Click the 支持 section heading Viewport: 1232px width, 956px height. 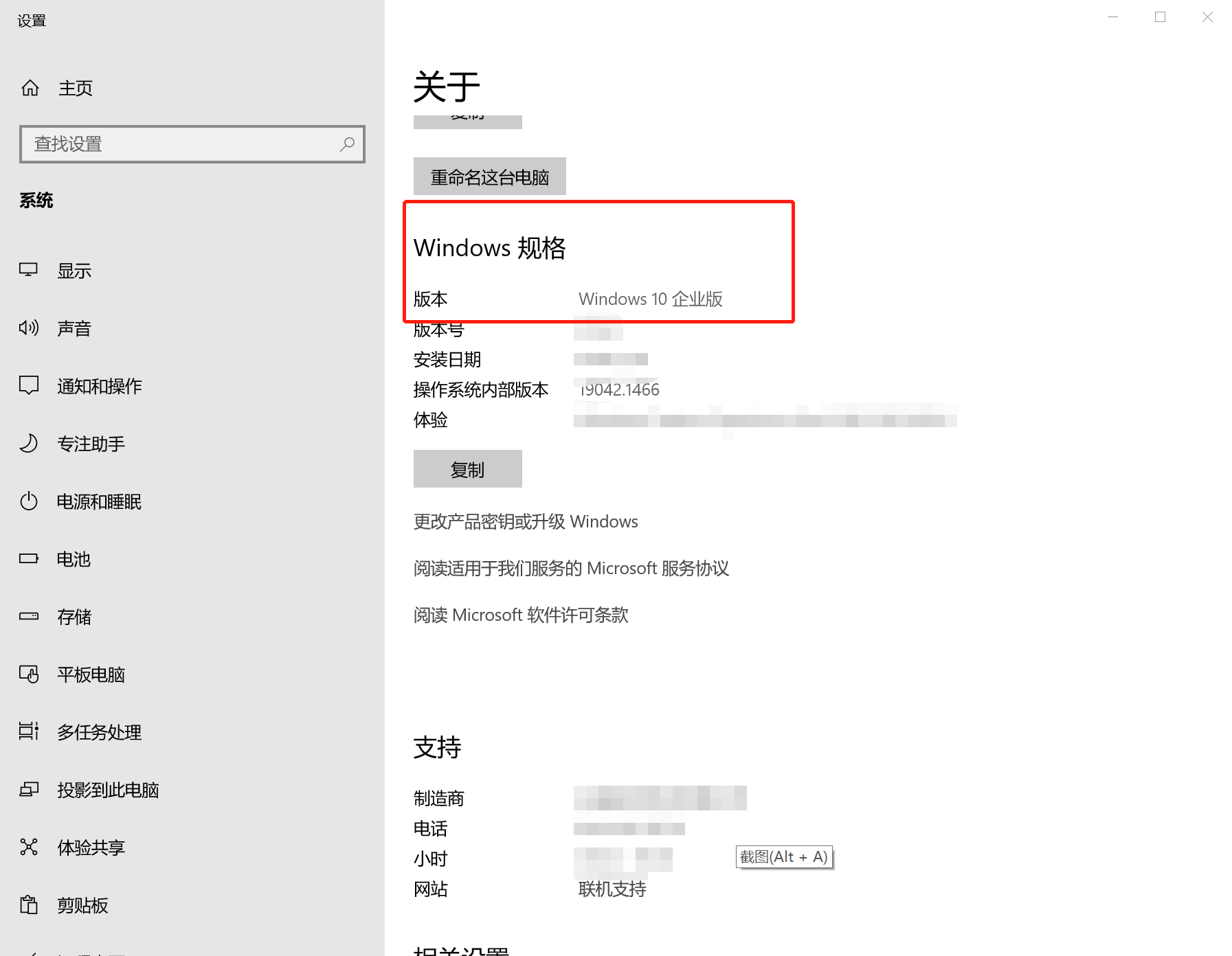pyautogui.click(x=437, y=747)
